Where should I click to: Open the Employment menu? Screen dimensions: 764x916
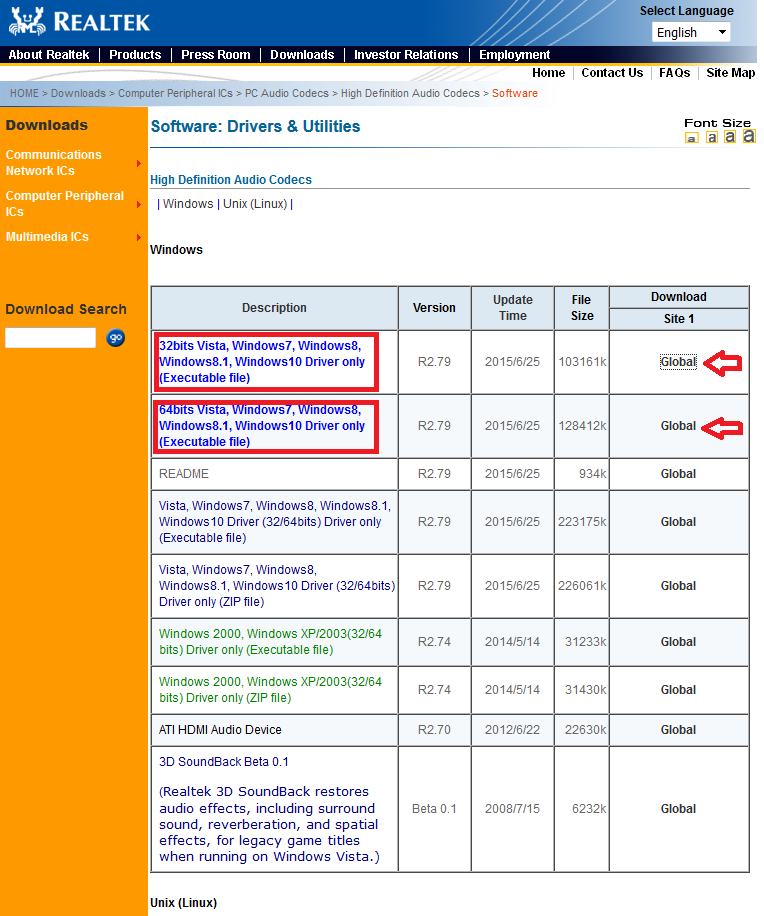(515, 54)
